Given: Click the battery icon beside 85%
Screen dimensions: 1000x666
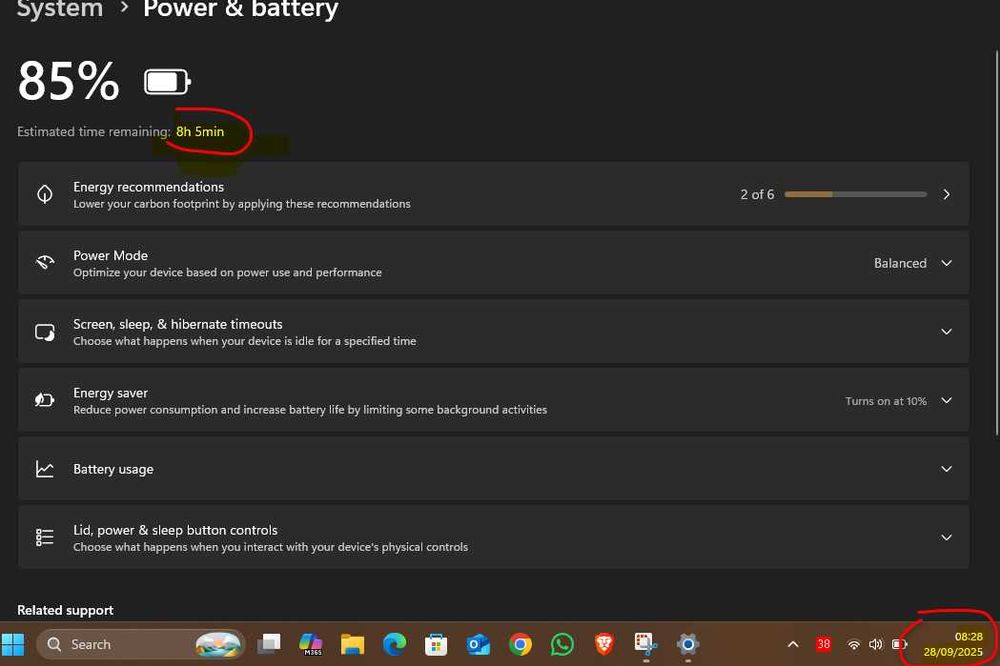Looking at the screenshot, I should [167, 82].
